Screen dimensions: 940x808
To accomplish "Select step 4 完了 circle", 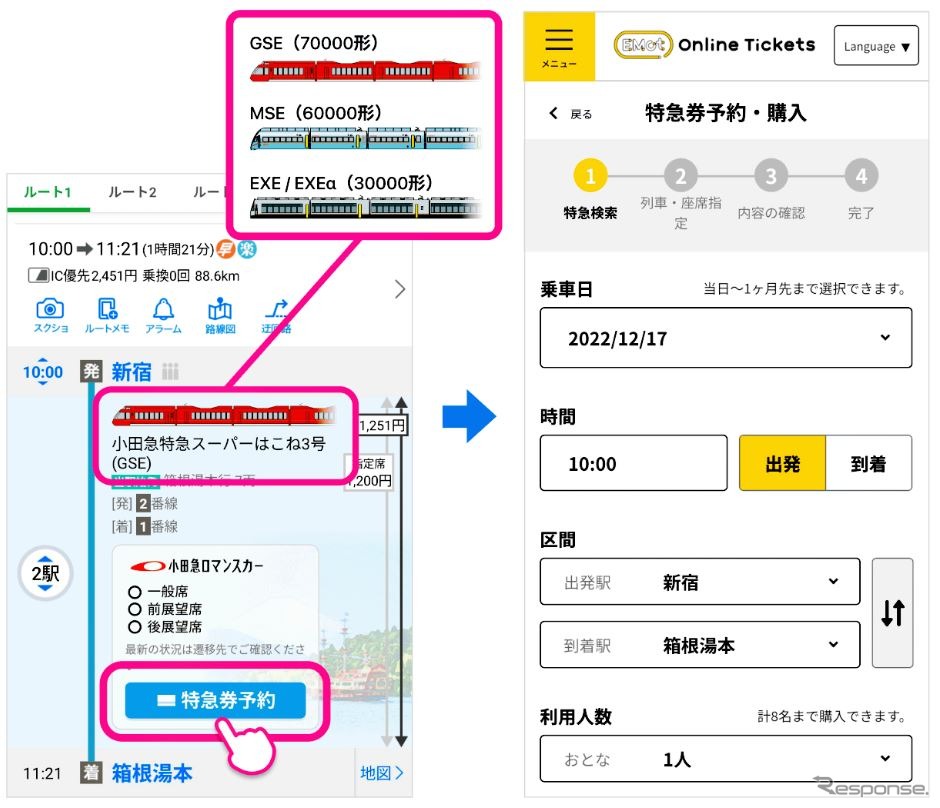I will tap(861, 176).
